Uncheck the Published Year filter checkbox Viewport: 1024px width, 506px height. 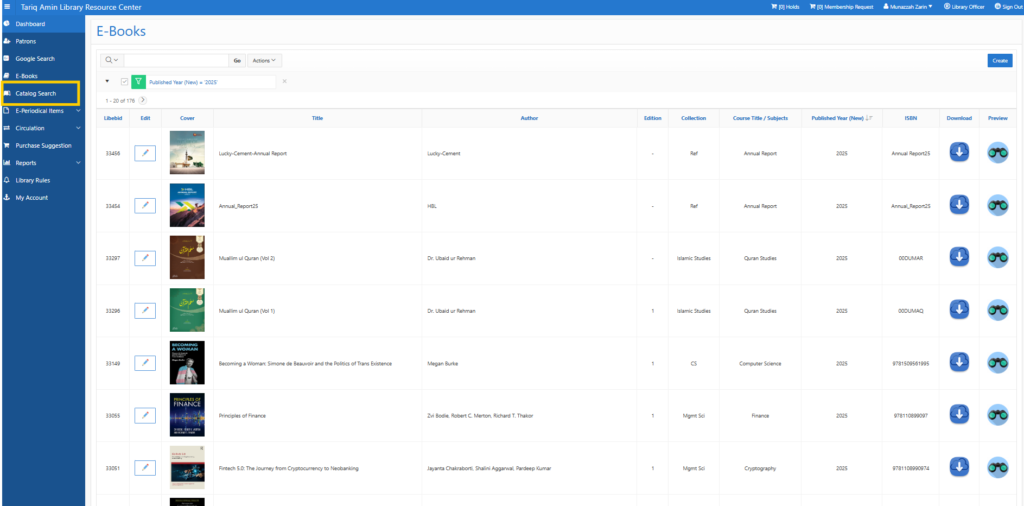point(124,81)
